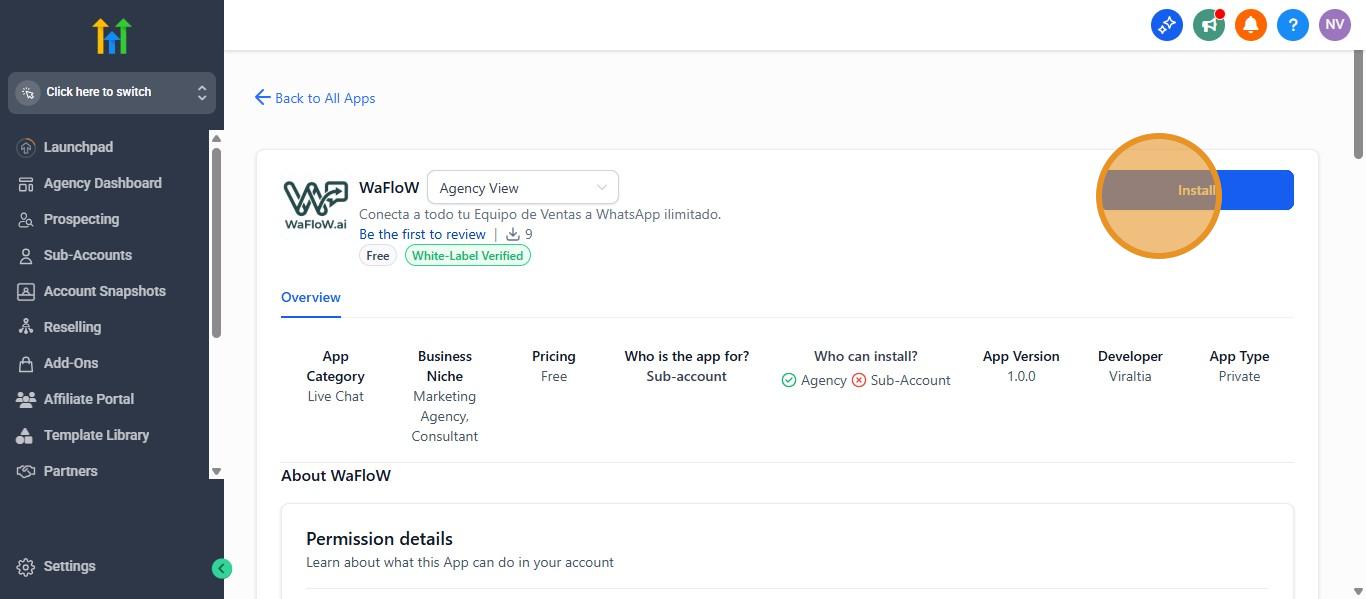This screenshot has width=1366, height=599.
Task: Open the notifications bell icon
Action: (1251, 25)
